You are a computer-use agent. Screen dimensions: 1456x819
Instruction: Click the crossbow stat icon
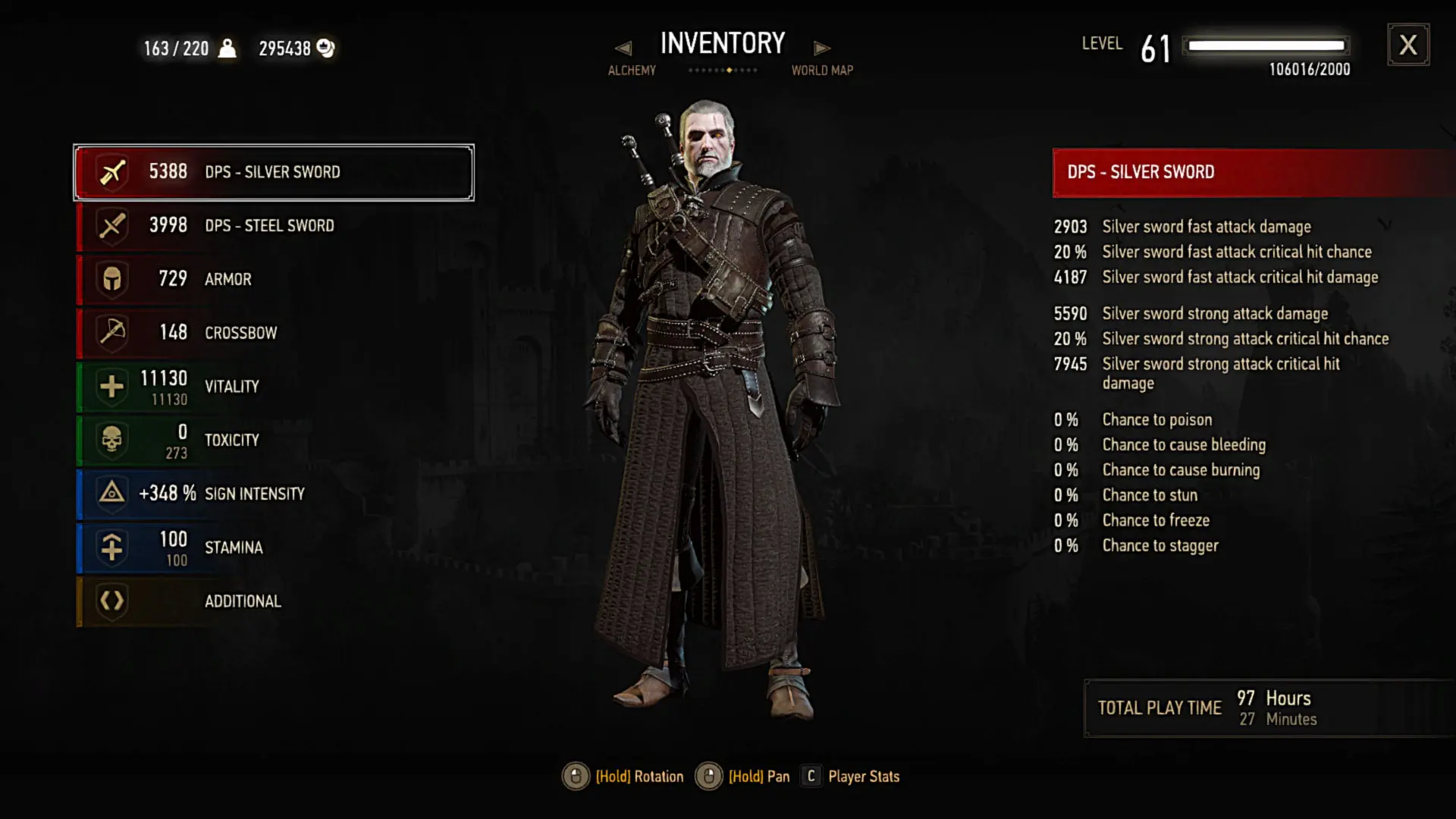pos(112,333)
